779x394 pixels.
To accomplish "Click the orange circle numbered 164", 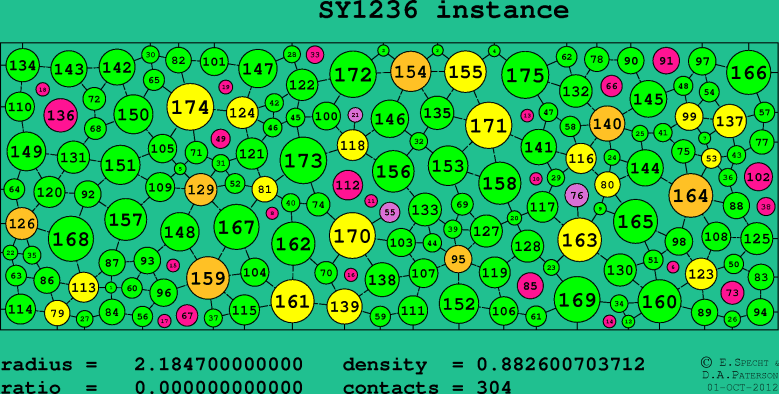I will click(691, 196).
